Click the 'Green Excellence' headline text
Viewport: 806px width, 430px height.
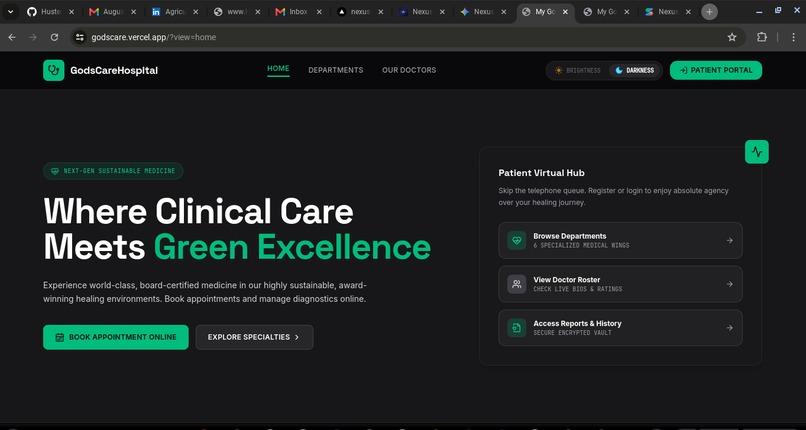[x=292, y=247]
